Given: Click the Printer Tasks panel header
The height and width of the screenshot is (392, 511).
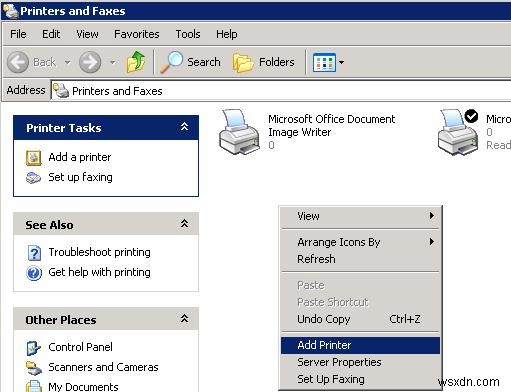Looking at the screenshot, I should [x=106, y=128].
